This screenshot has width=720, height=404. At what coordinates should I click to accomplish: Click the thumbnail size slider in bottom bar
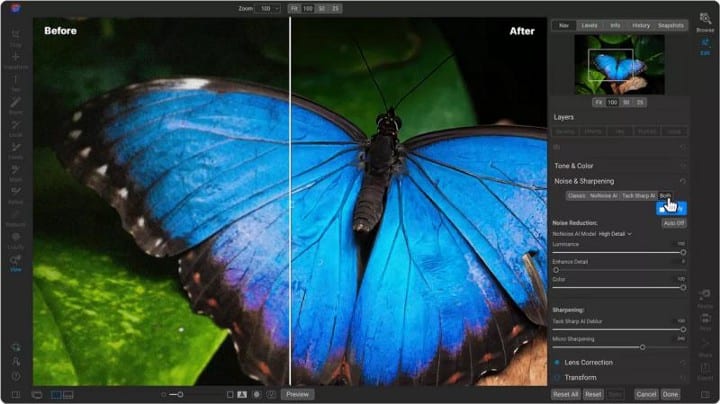pyautogui.click(x=173, y=394)
